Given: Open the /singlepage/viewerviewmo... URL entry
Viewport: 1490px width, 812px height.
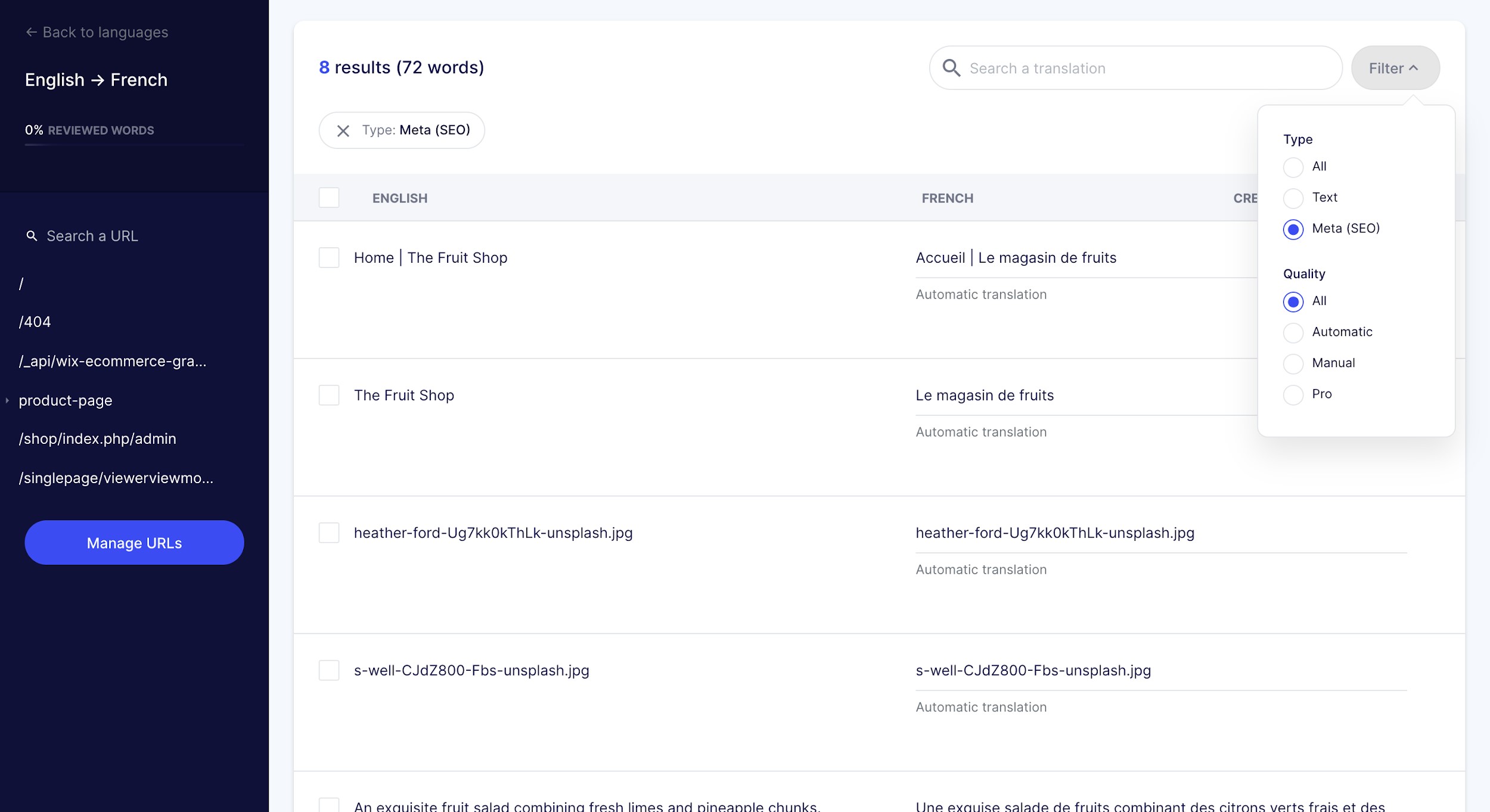Looking at the screenshot, I should coord(116,478).
